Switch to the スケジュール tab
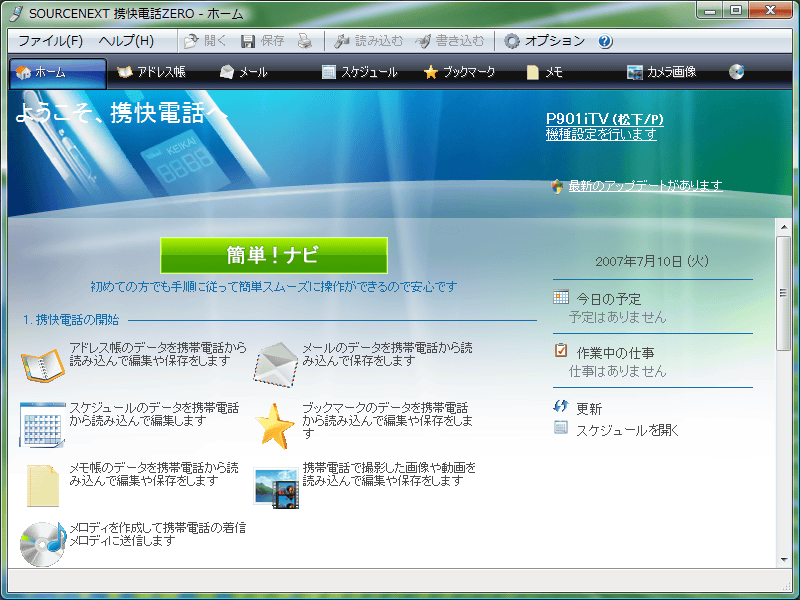Screen dimensions: 800x600 point(359,72)
